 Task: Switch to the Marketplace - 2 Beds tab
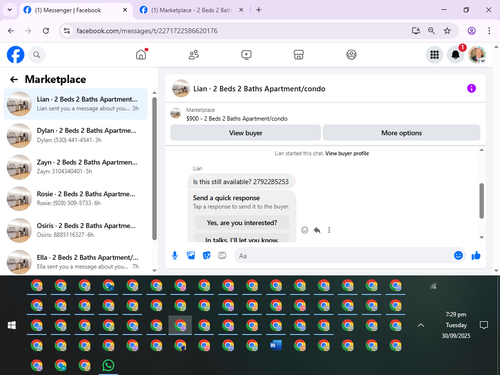(192, 10)
